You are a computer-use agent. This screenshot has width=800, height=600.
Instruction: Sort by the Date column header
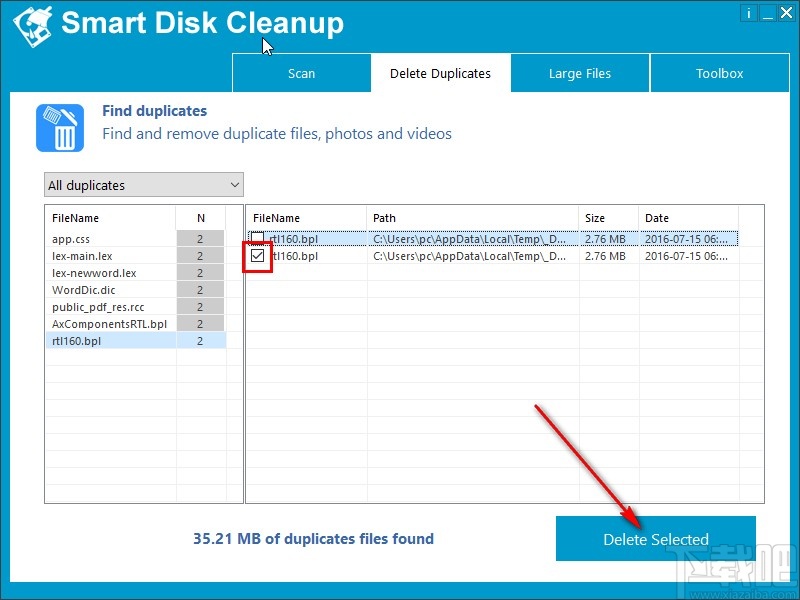[688, 218]
